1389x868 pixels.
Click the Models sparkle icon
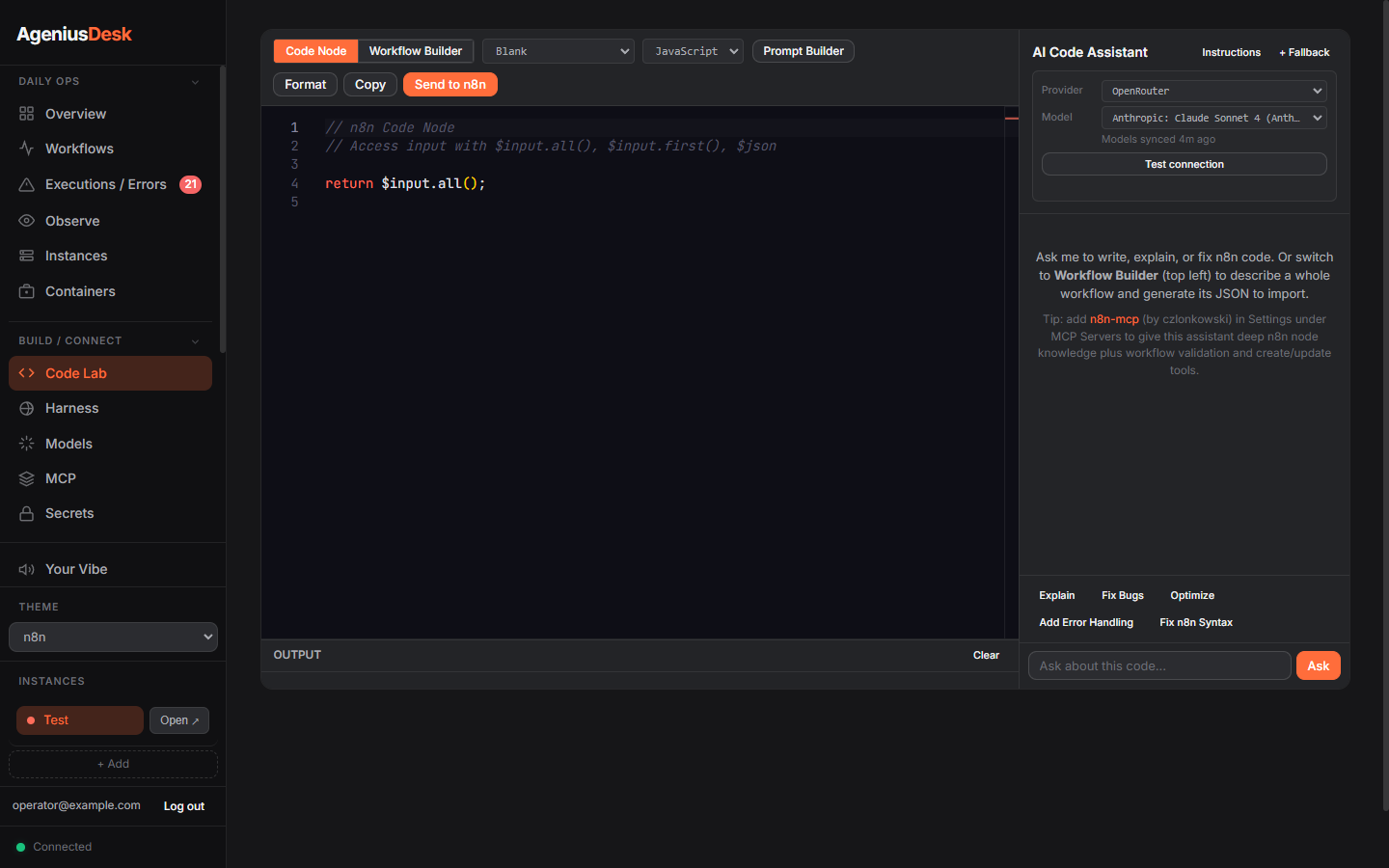click(x=26, y=444)
